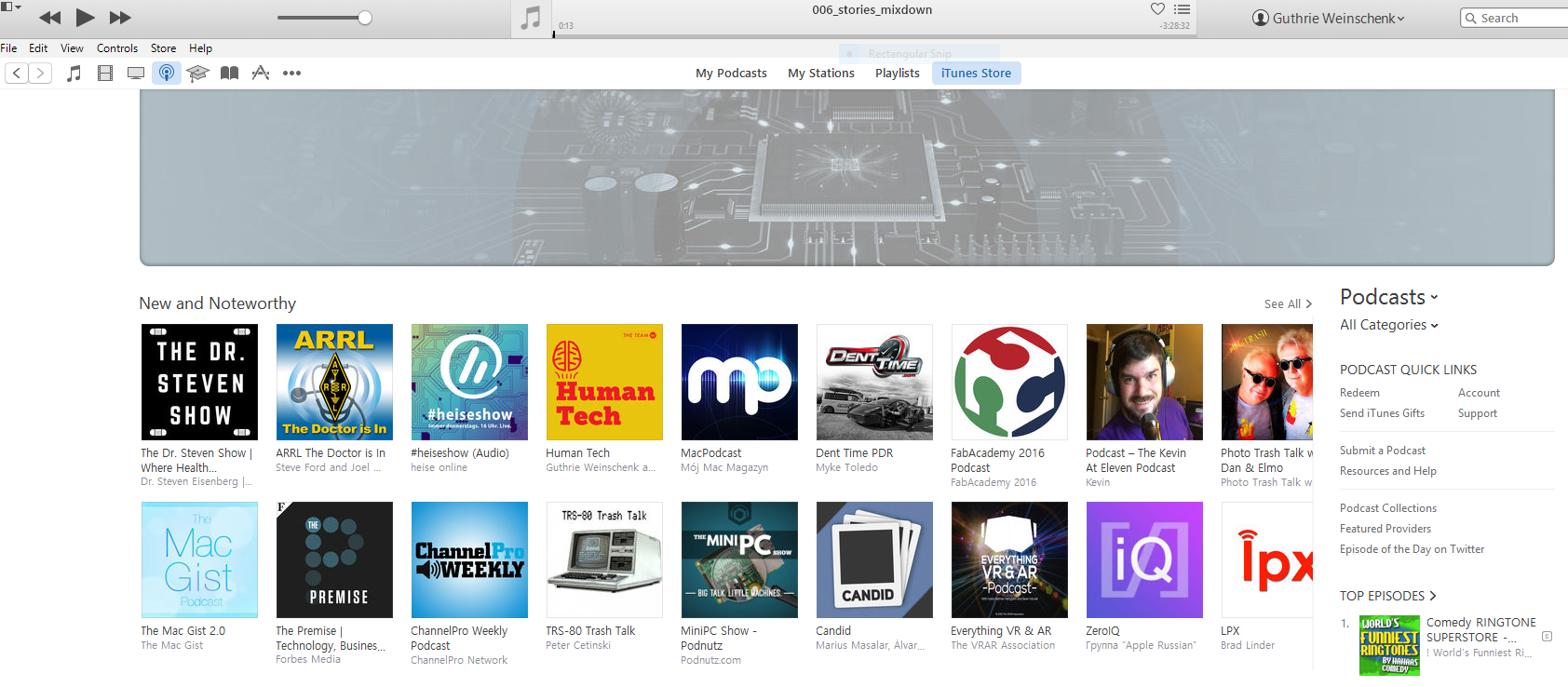This screenshot has width=1568, height=687.
Task: Open the Music library icon
Action: 74,74
